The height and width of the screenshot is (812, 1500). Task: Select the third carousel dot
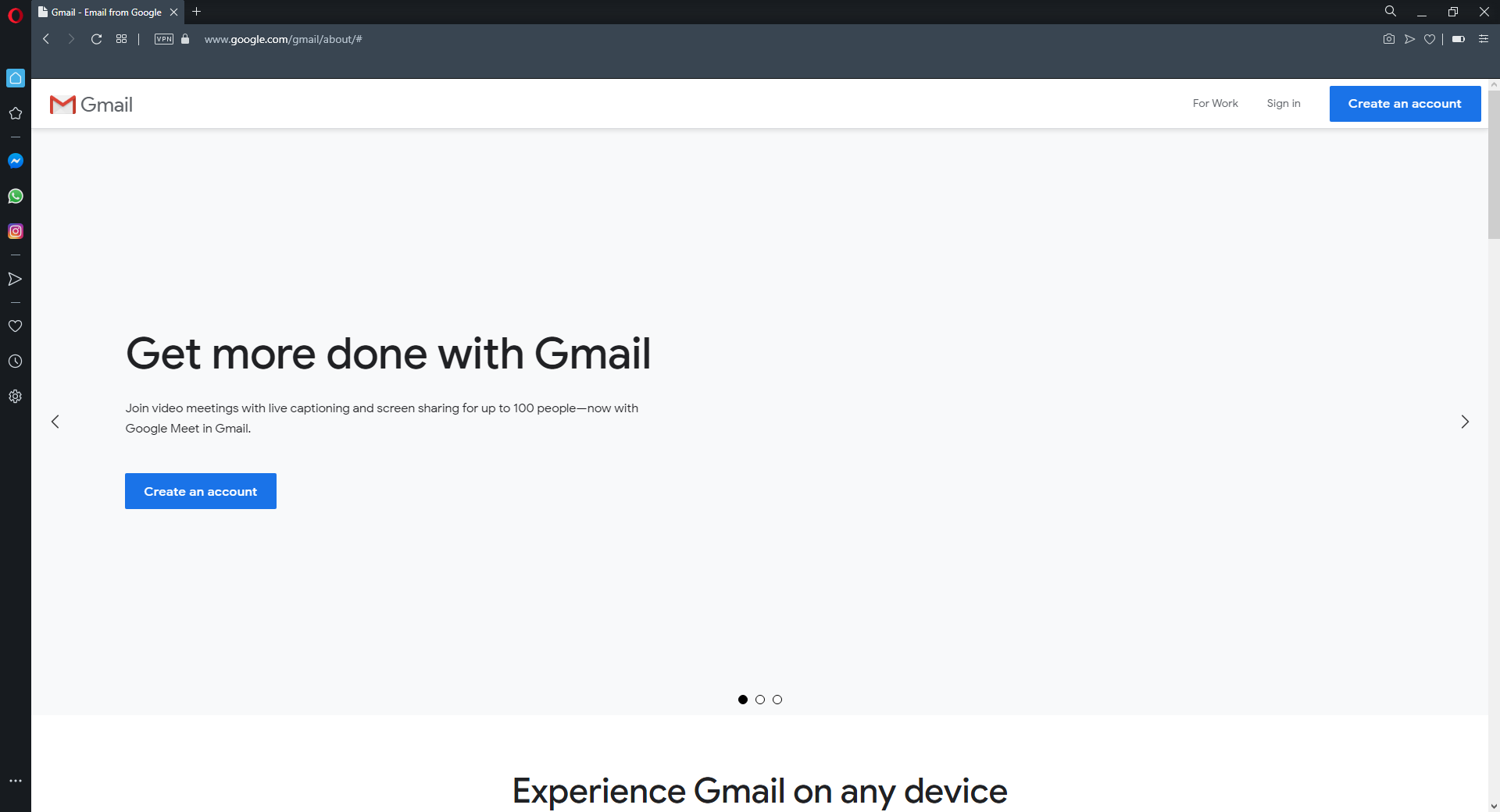(777, 700)
